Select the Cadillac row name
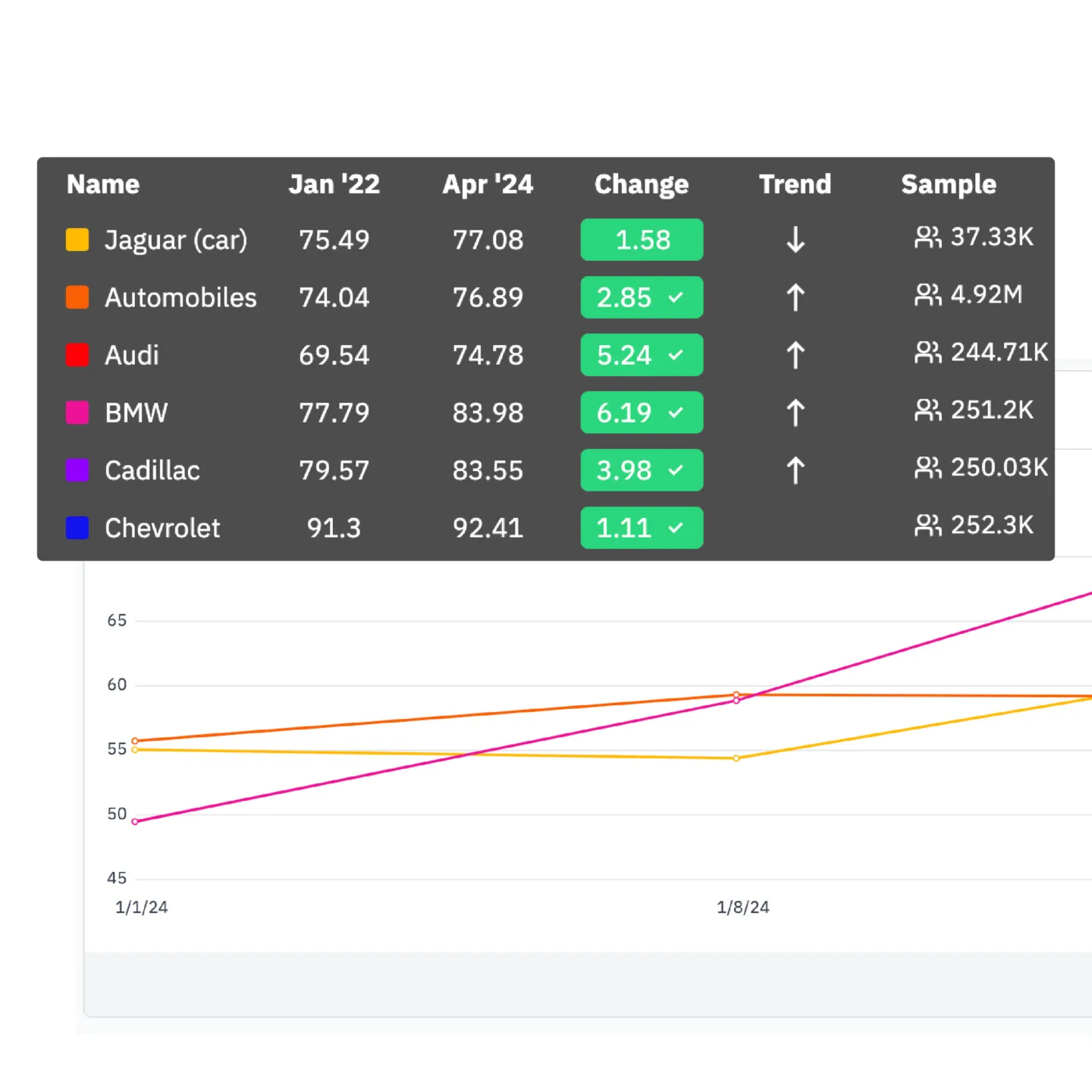1092x1092 pixels. [x=152, y=470]
